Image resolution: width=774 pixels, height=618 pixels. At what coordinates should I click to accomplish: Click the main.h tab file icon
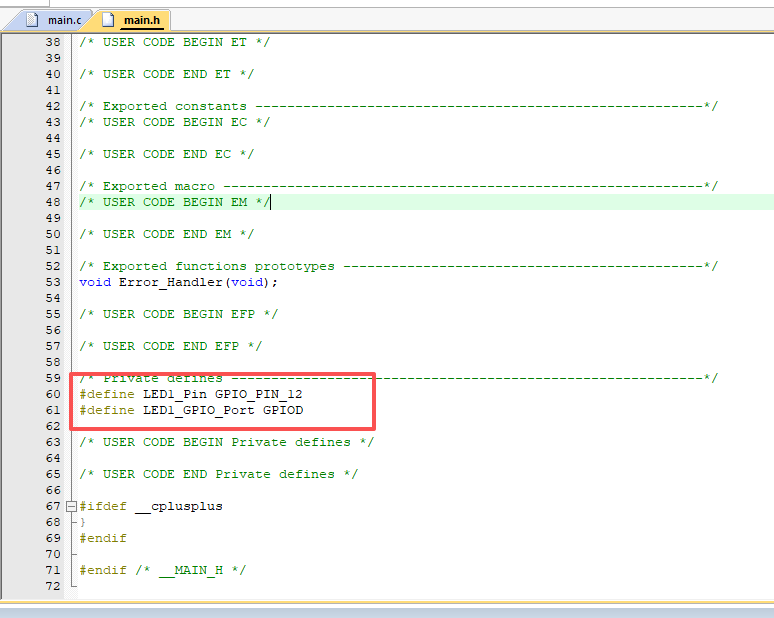[x=108, y=19]
